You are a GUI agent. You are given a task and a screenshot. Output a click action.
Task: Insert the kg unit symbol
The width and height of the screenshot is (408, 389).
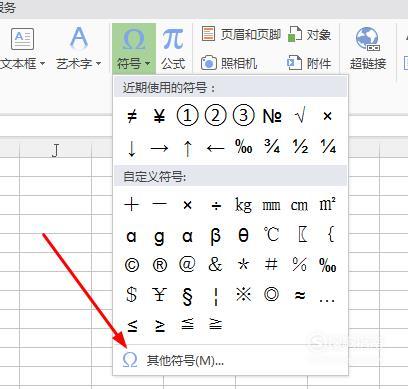(243, 205)
